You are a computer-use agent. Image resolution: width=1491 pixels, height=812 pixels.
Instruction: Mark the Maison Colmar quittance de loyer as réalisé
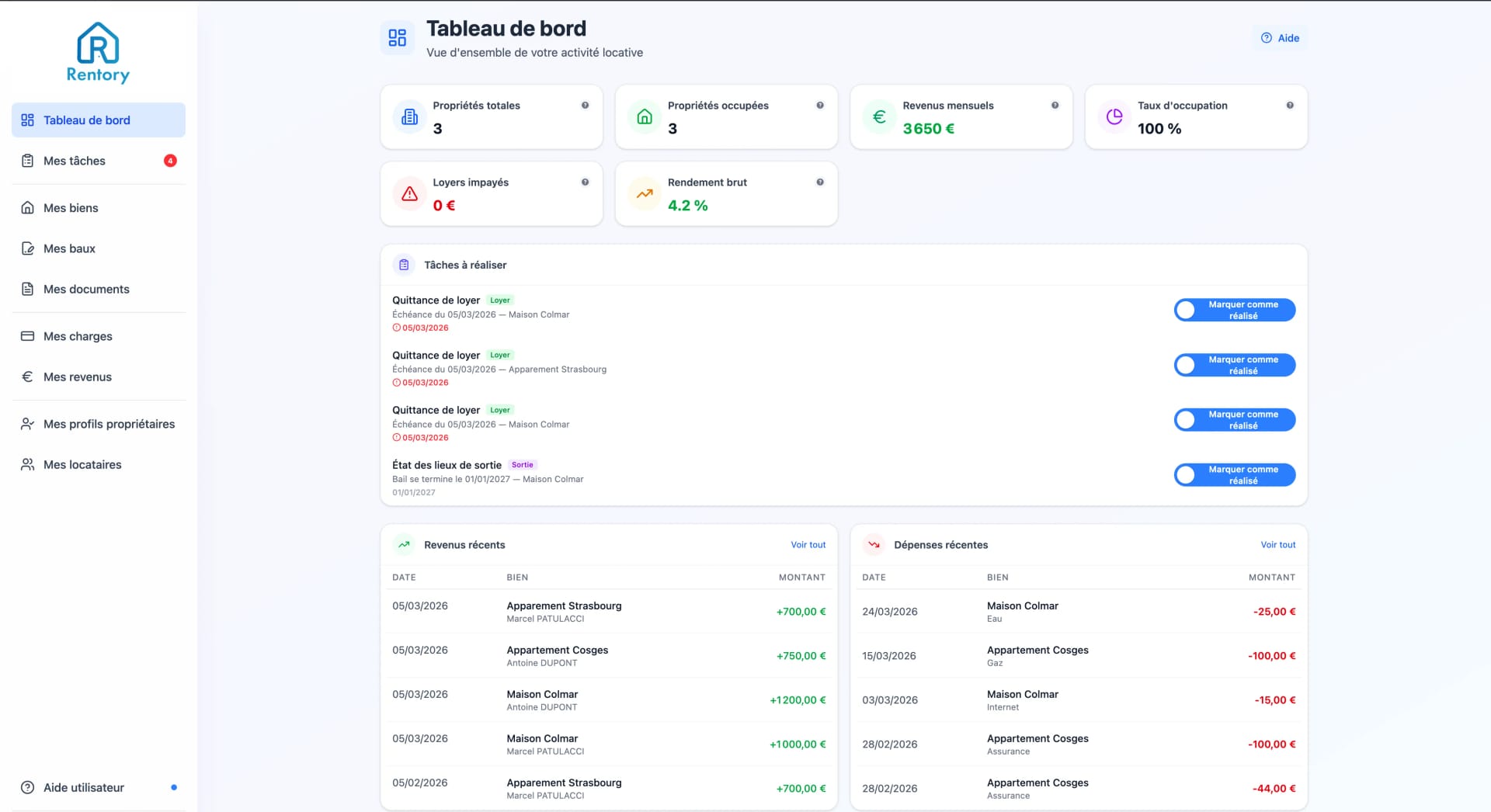1235,310
